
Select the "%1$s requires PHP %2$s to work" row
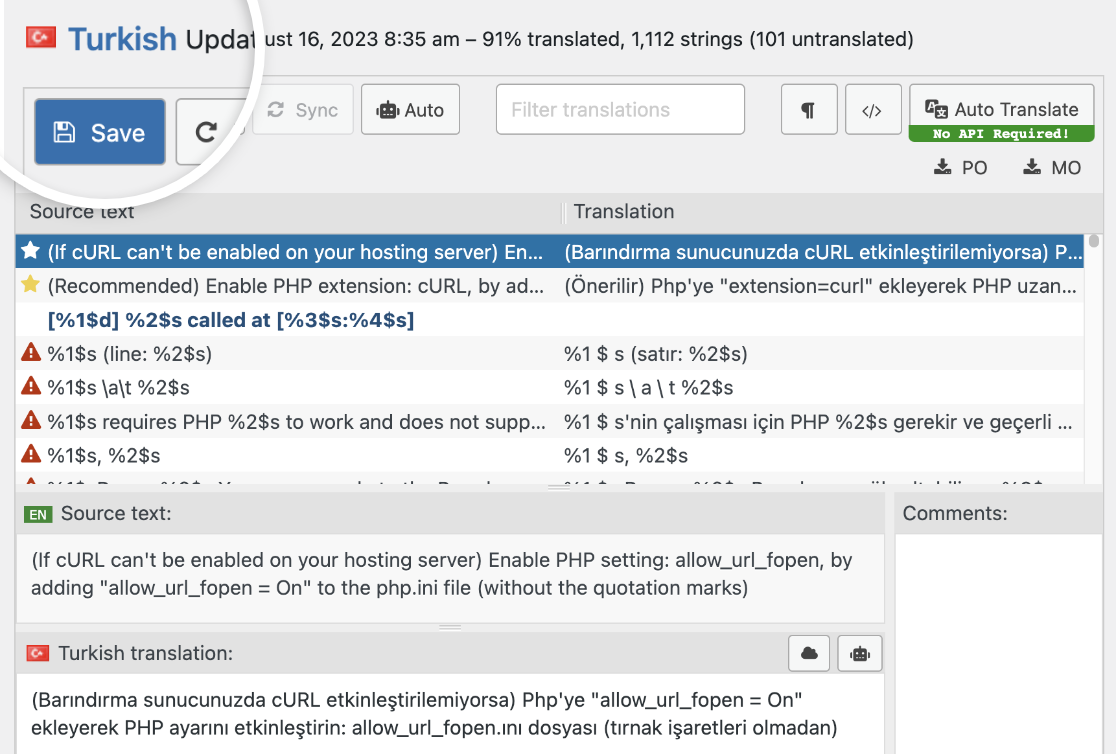click(549, 421)
